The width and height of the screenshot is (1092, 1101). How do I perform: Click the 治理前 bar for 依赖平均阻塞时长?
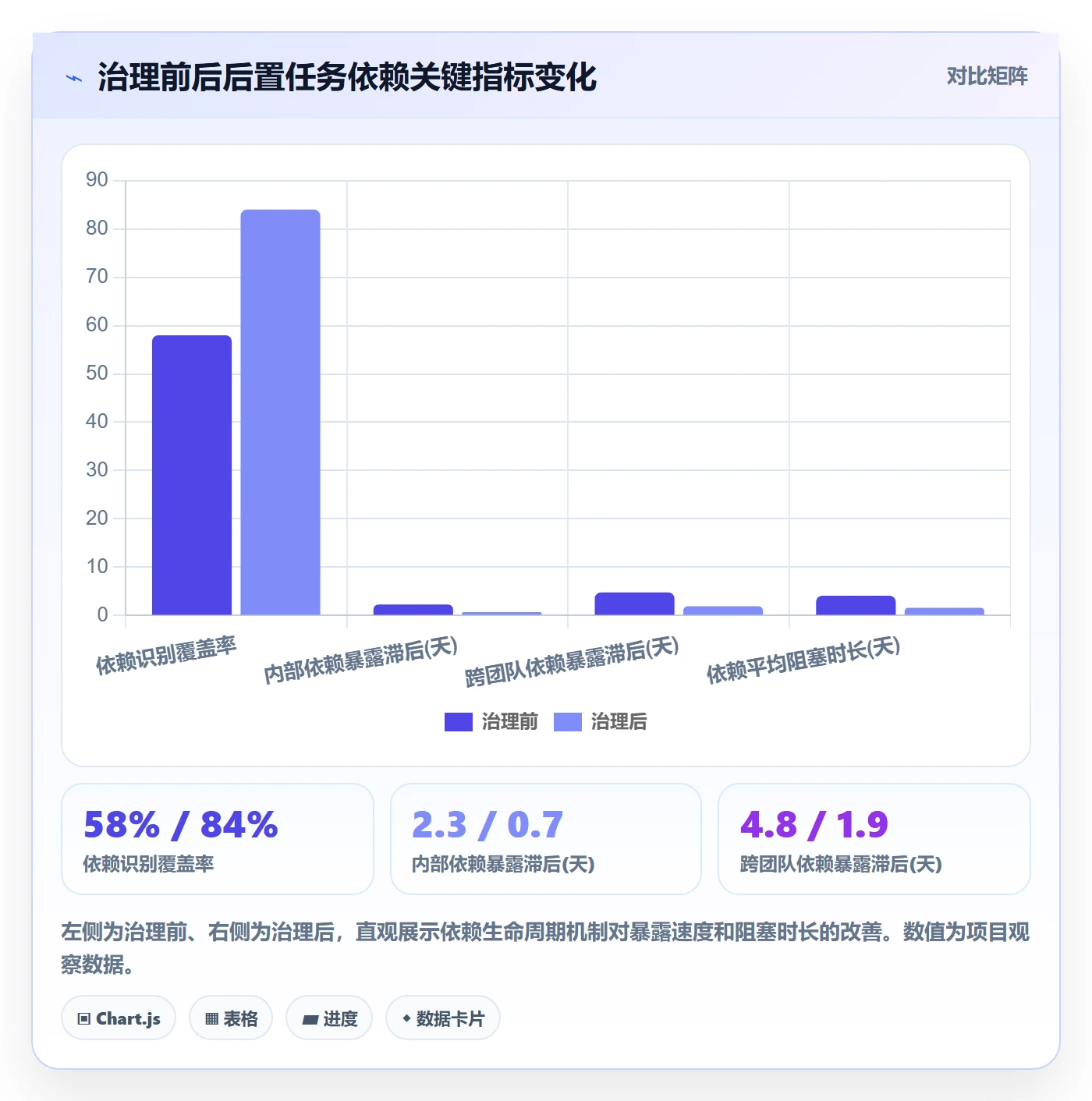(856, 605)
